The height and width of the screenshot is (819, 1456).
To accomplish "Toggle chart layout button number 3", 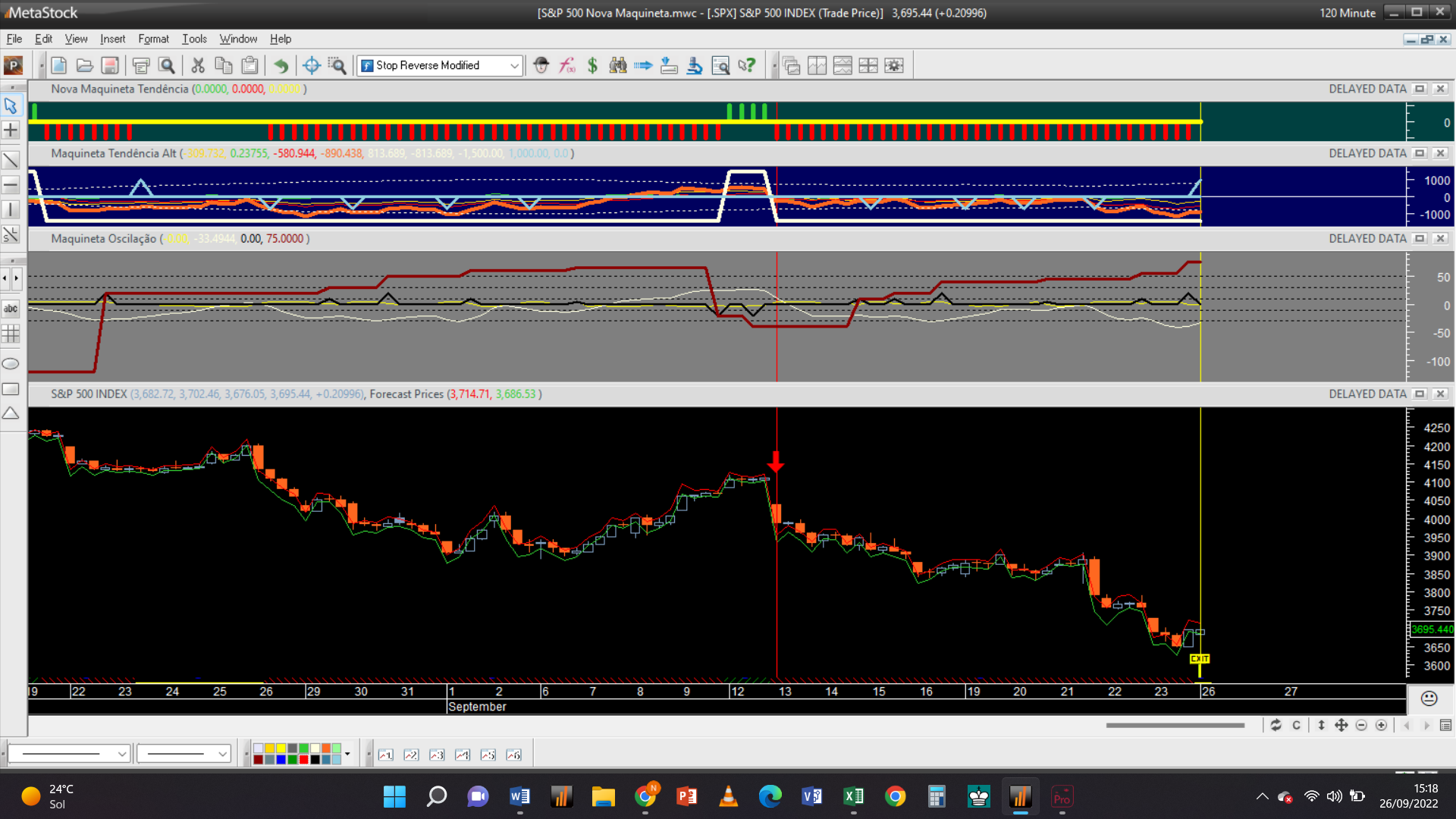I will (437, 755).
